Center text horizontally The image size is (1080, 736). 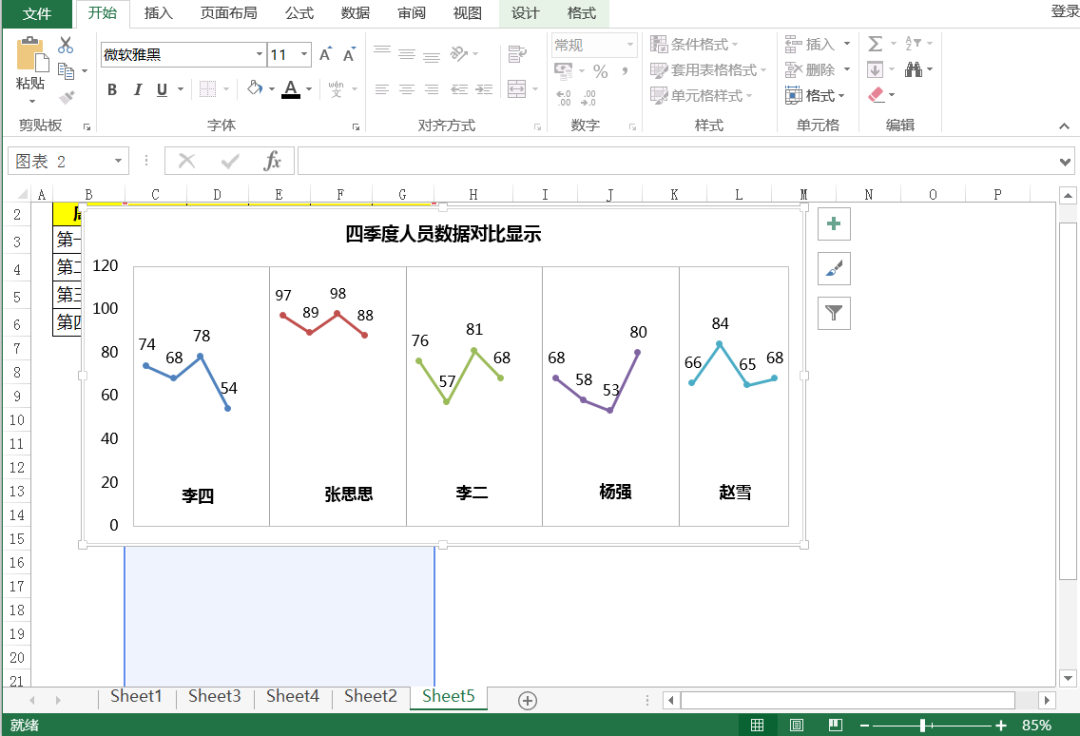pos(407,89)
